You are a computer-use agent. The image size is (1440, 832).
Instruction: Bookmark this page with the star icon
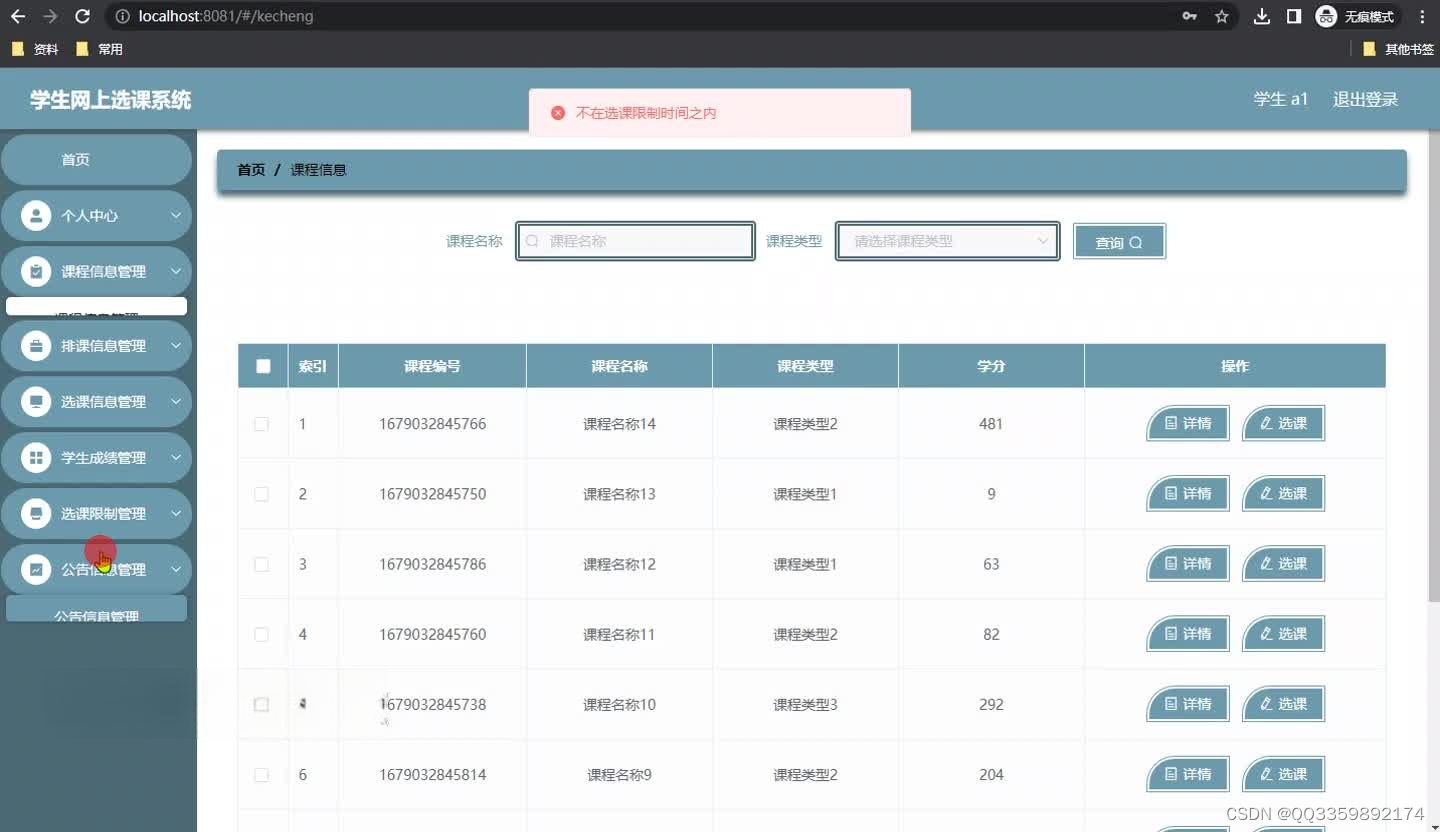(x=1221, y=16)
